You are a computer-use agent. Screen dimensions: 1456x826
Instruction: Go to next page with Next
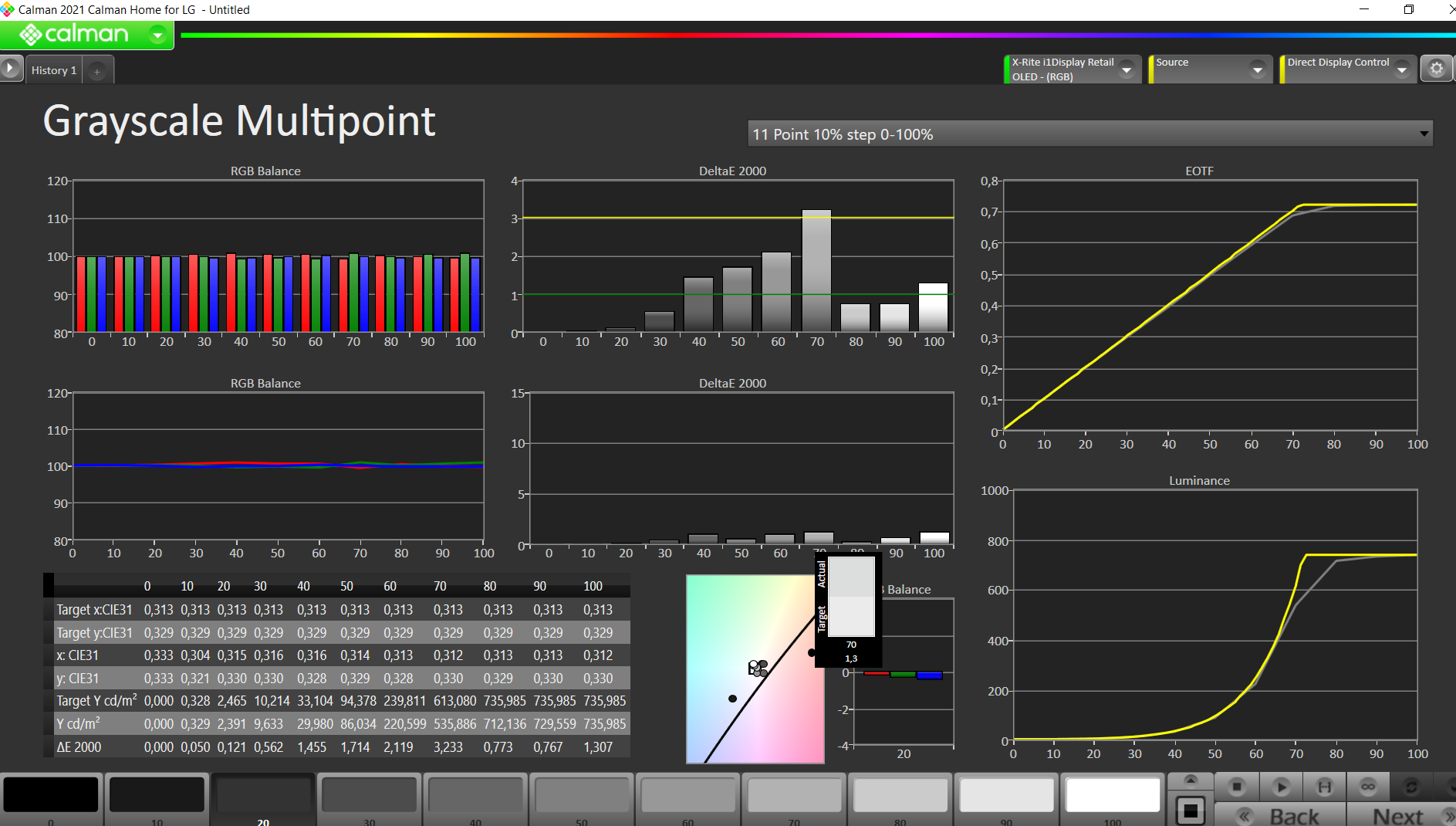(x=1401, y=815)
